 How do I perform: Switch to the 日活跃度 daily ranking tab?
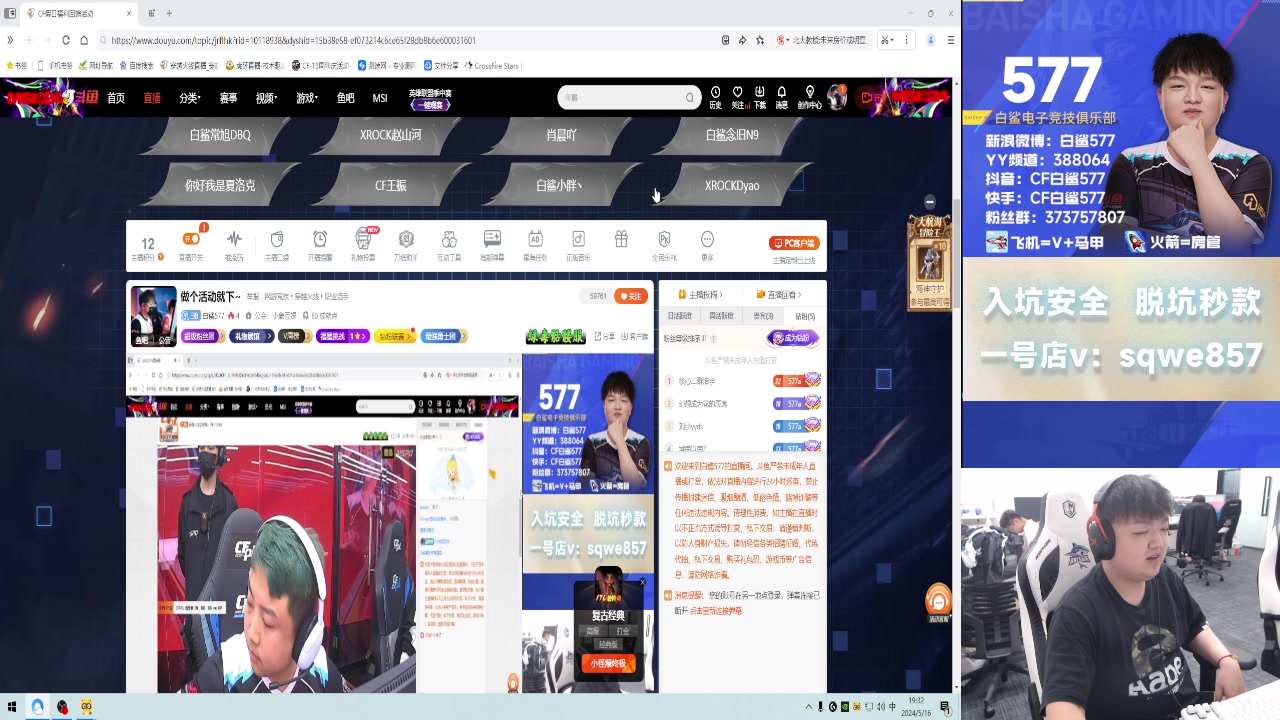point(679,316)
